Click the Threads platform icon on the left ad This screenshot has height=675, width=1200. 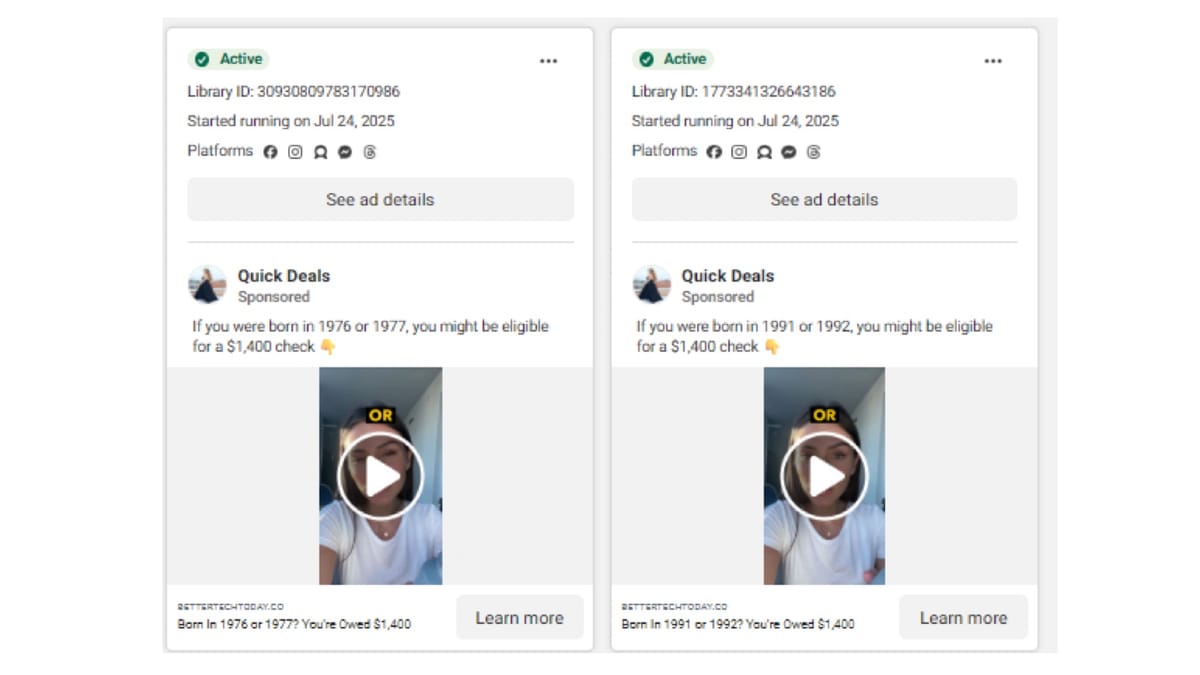(x=370, y=152)
